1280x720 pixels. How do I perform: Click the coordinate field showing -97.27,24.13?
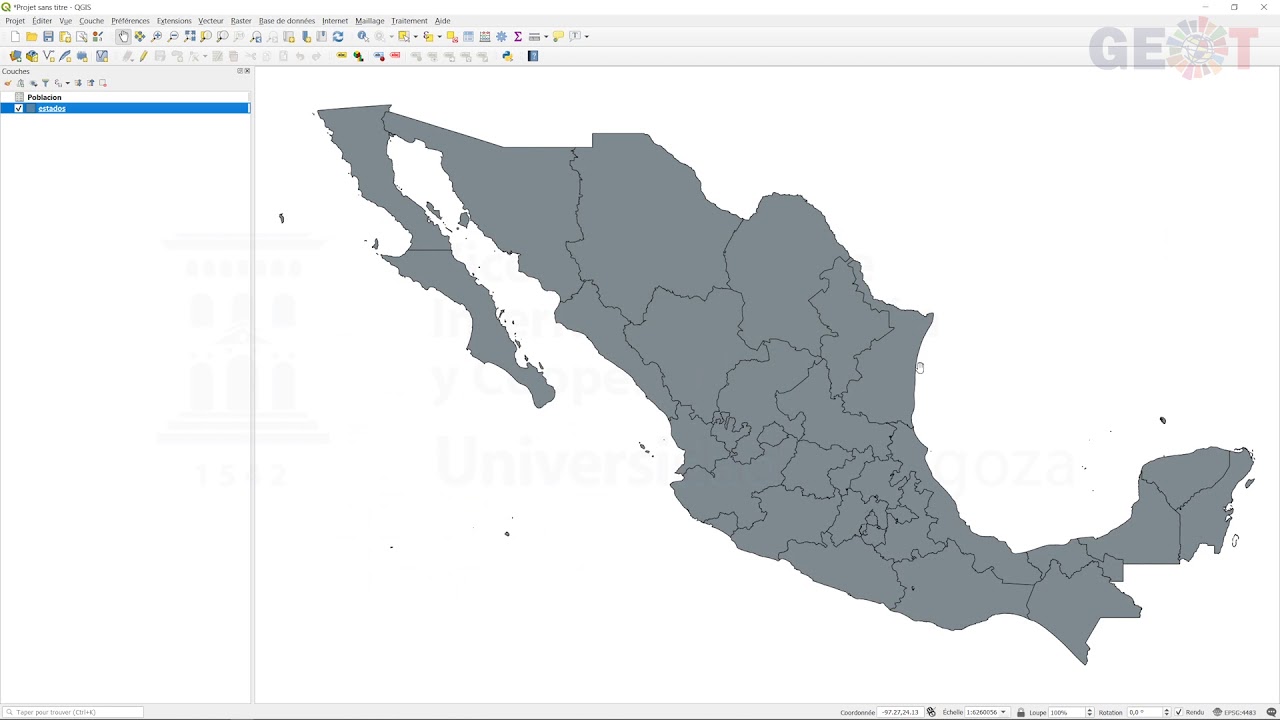point(900,712)
